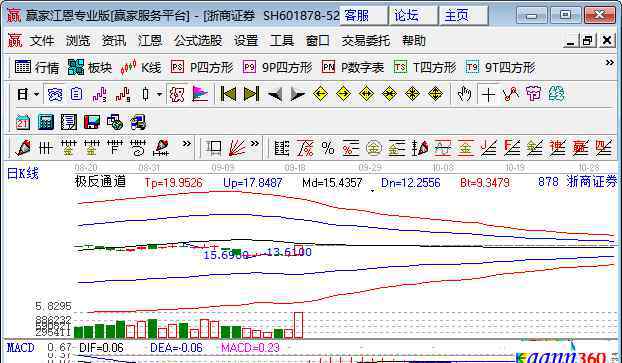Screen dimensions: 622x363
Task: Switch to K线 candlestick chart
Action: tap(140, 67)
